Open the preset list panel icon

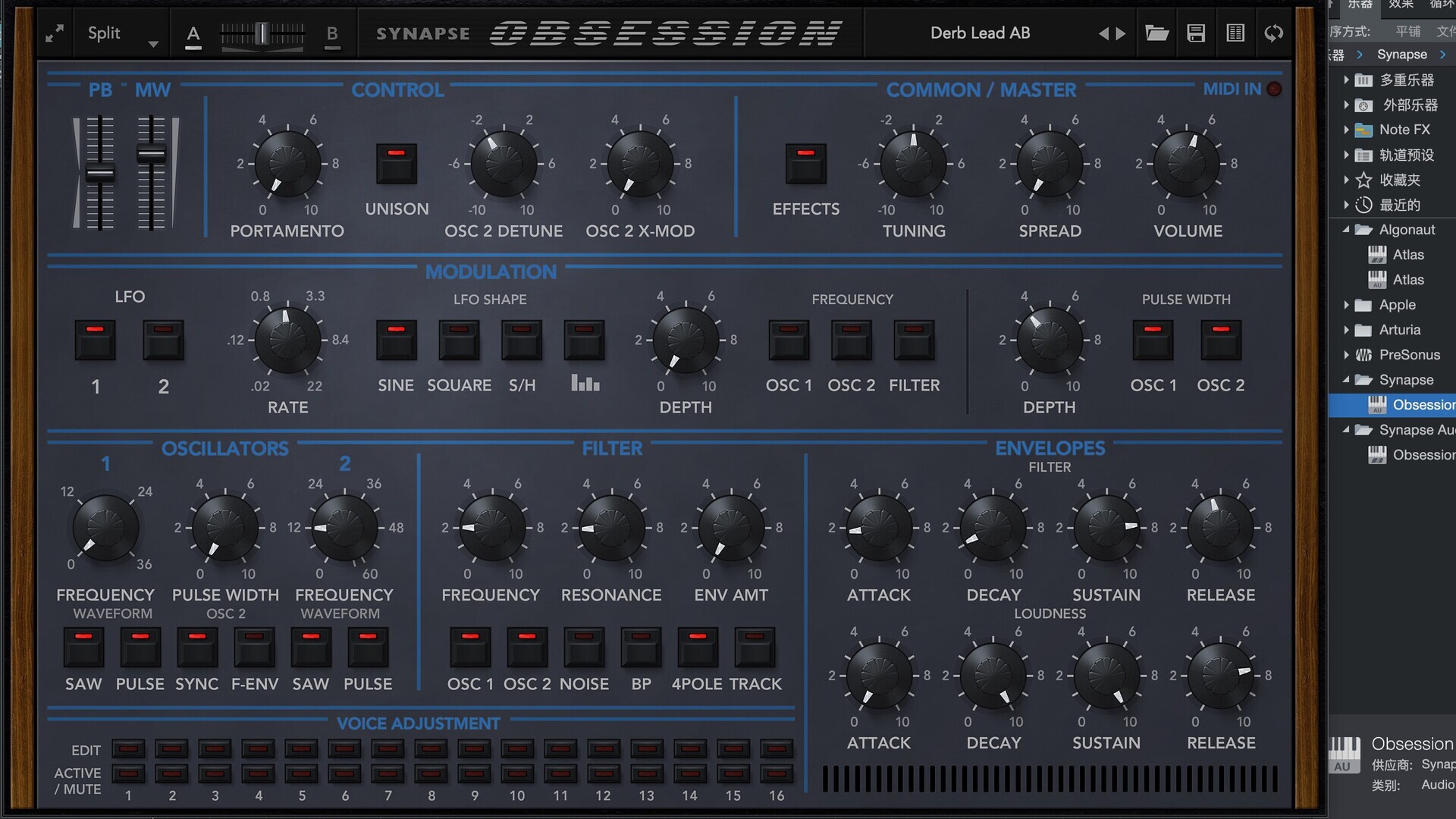pyautogui.click(x=1235, y=33)
